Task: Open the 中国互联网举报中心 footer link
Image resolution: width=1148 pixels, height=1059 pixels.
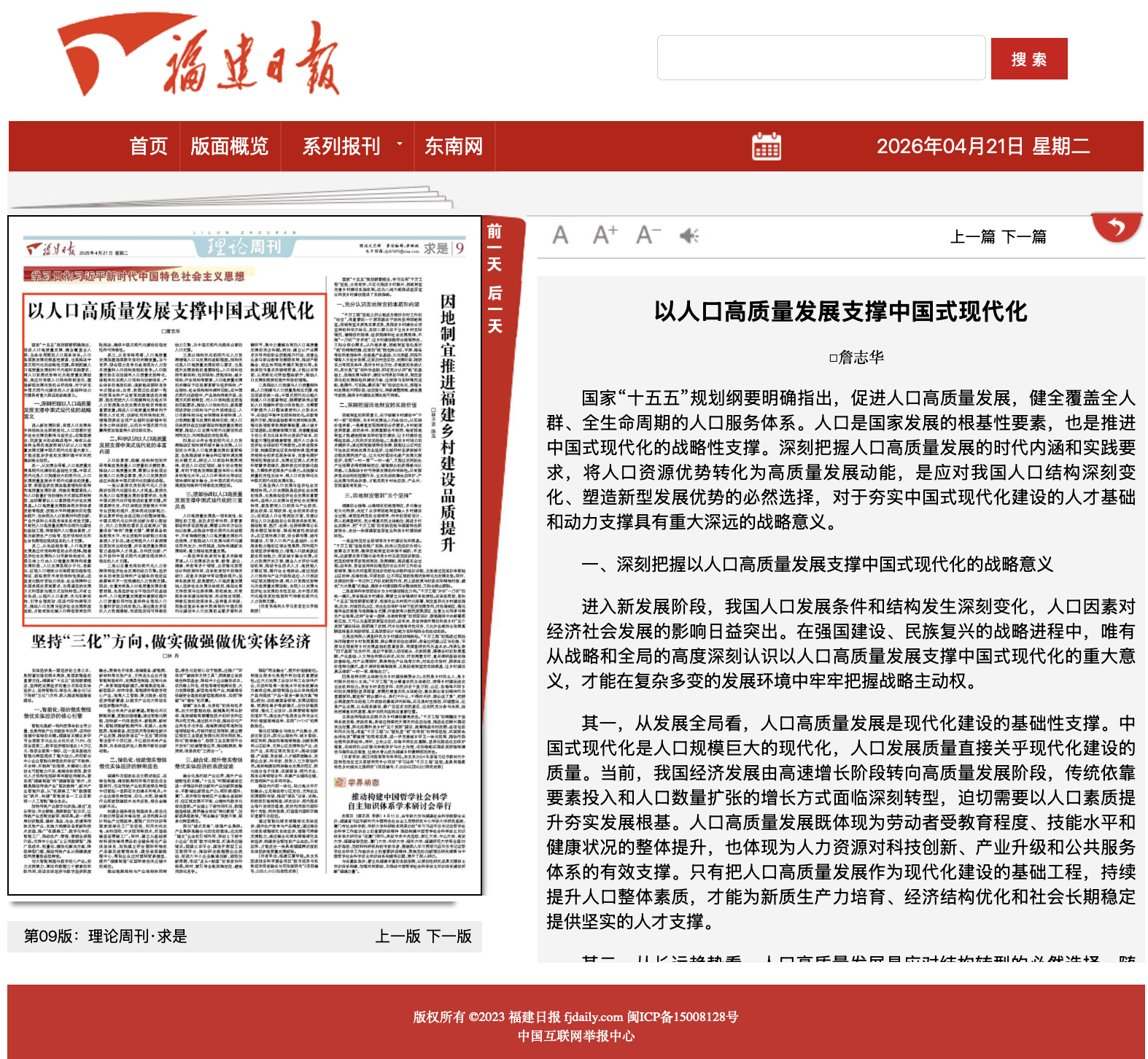Action: [575, 1036]
